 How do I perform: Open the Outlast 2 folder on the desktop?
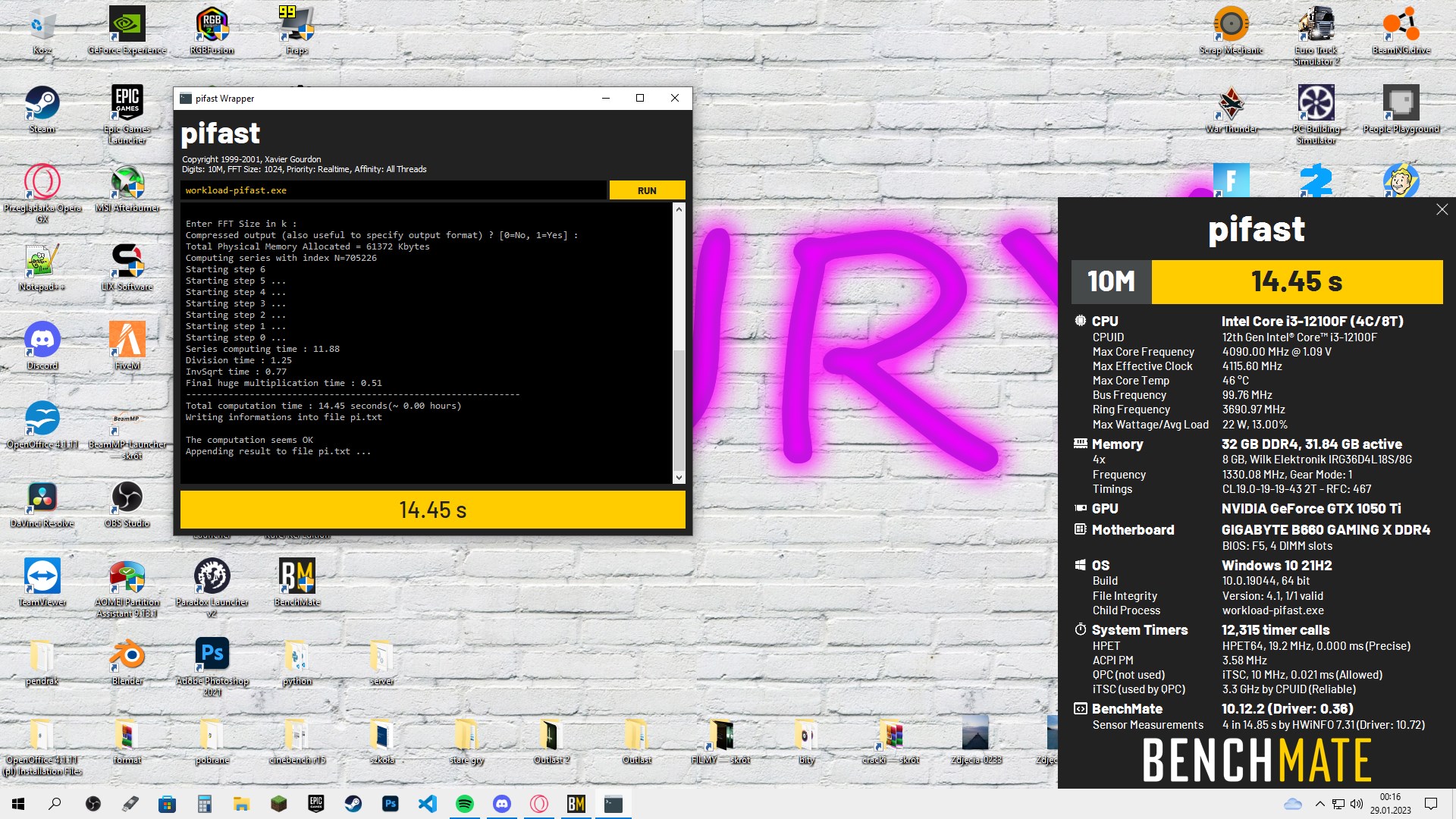[x=552, y=741]
